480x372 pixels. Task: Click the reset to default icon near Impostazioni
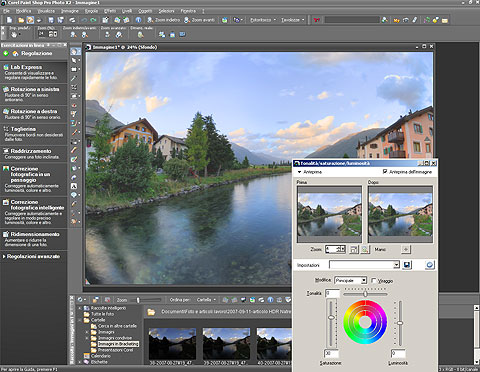[x=430, y=265]
